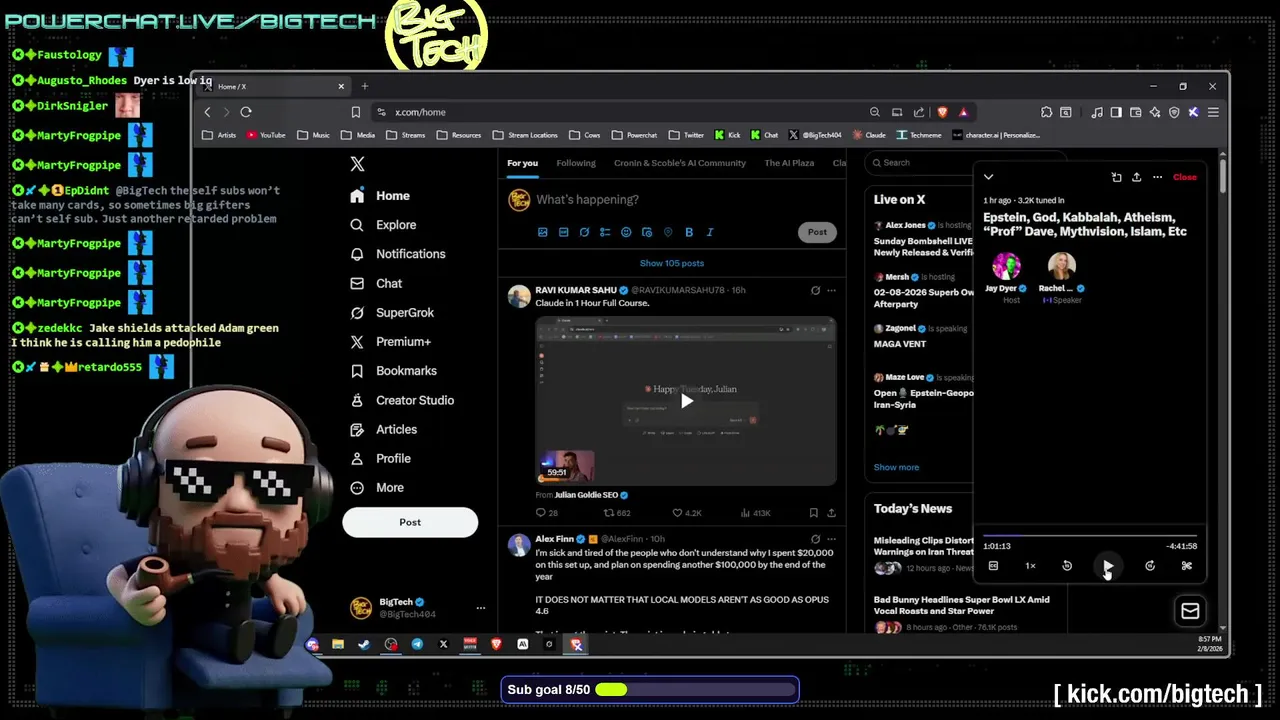Viewport: 1280px width, 720px height.
Task: Open more options on Alex Finn post
Action: (x=831, y=539)
